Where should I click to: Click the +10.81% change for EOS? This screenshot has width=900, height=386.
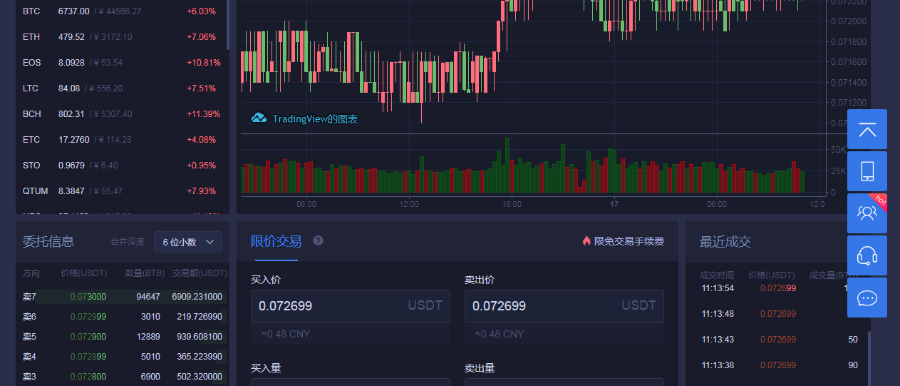click(x=203, y=63)
